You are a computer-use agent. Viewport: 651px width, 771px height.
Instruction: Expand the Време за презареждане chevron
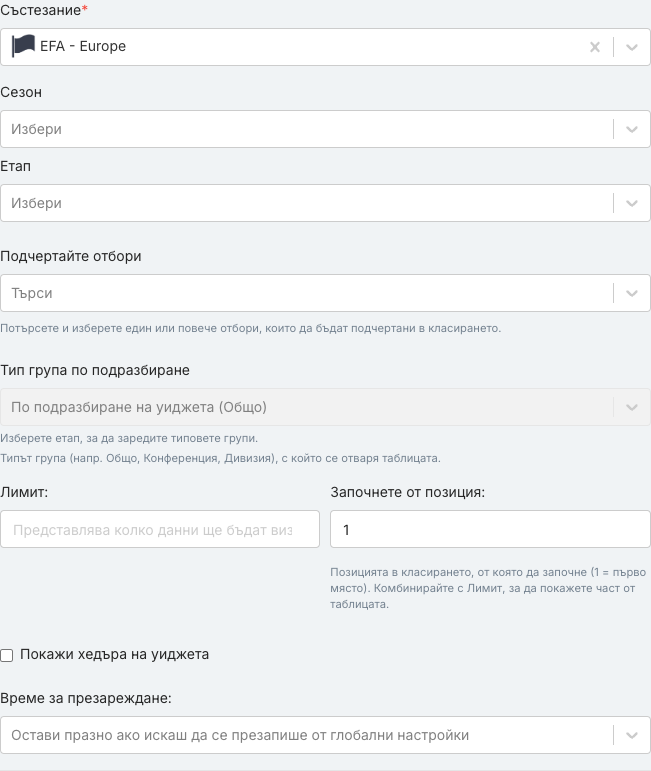(632, 736)
